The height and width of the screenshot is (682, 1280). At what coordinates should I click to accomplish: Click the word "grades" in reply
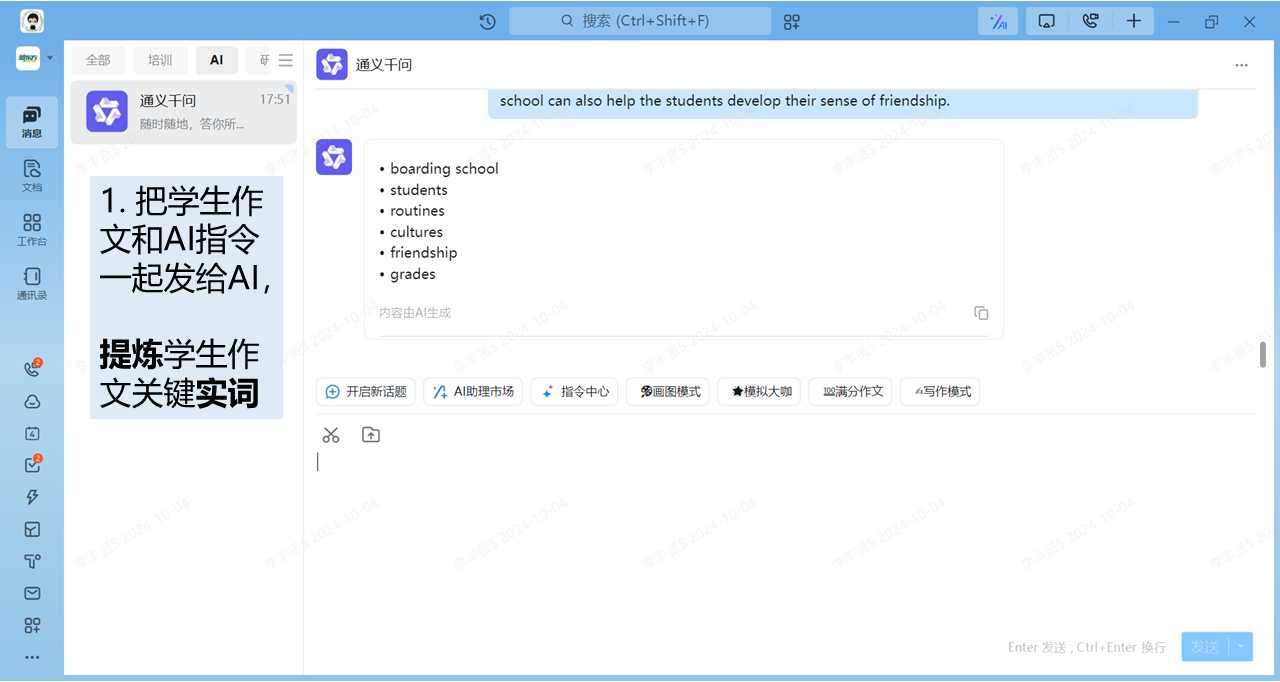pos(413,274)
